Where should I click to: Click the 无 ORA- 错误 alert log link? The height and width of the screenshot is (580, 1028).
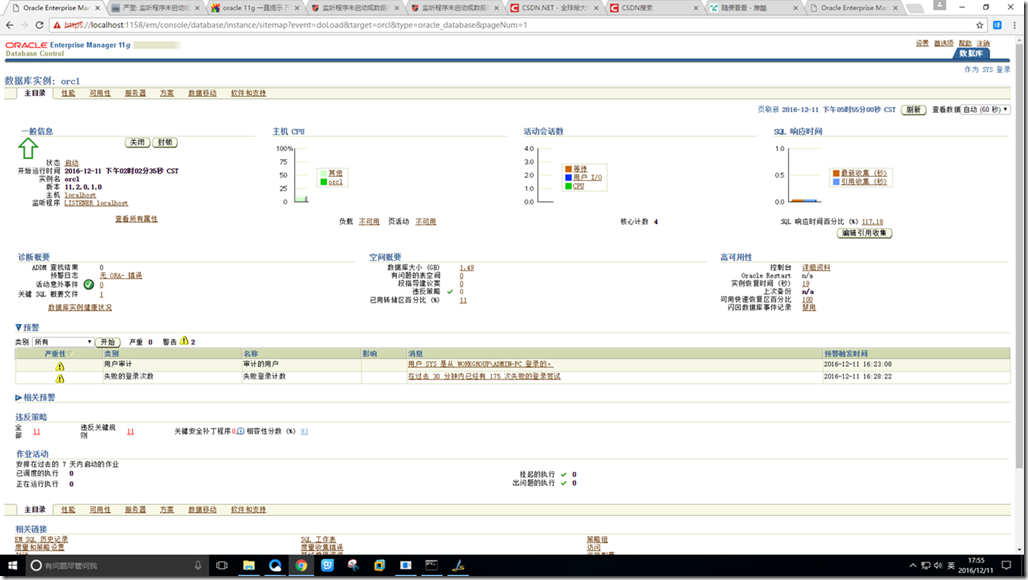(121, 276)
